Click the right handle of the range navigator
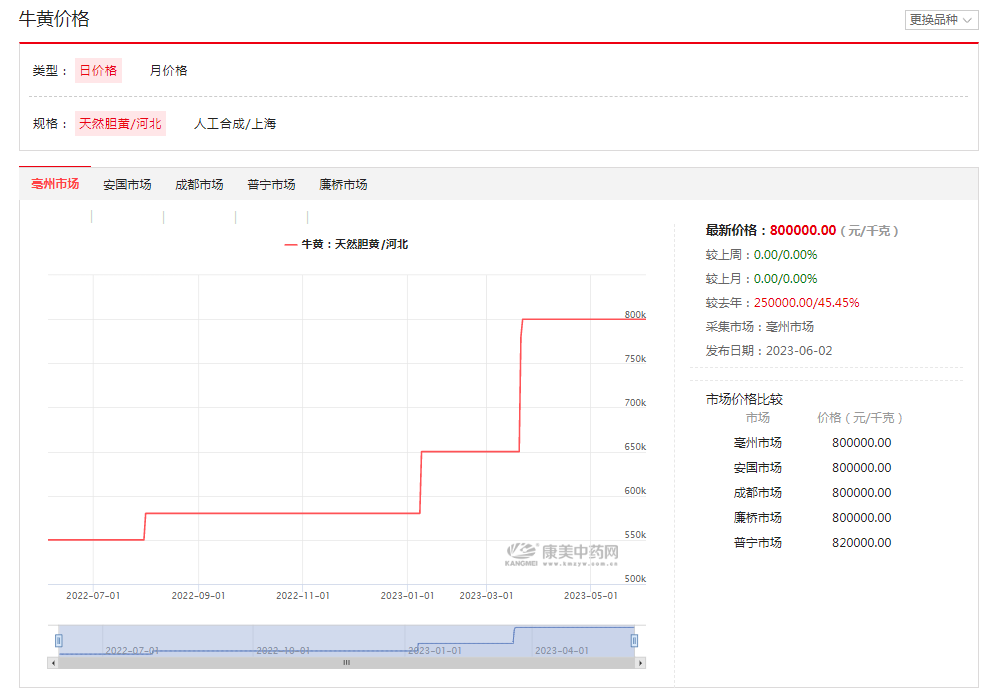 coord(634,640)
